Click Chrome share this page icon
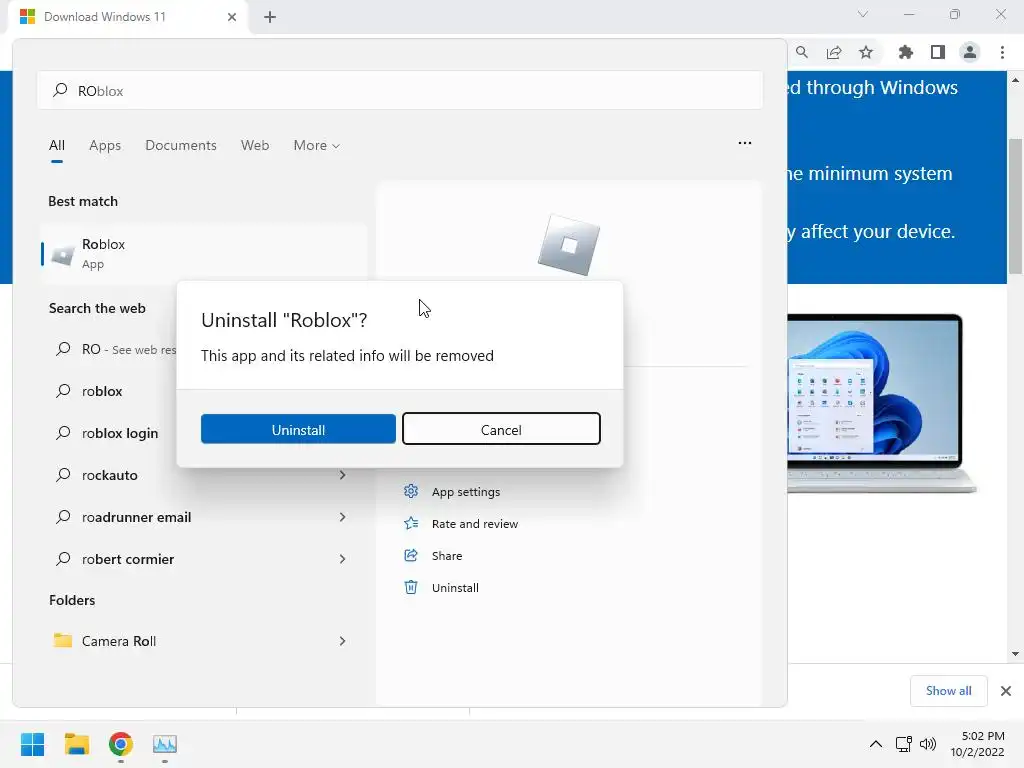The image size is (1024, 768). (x=834, y=52)
